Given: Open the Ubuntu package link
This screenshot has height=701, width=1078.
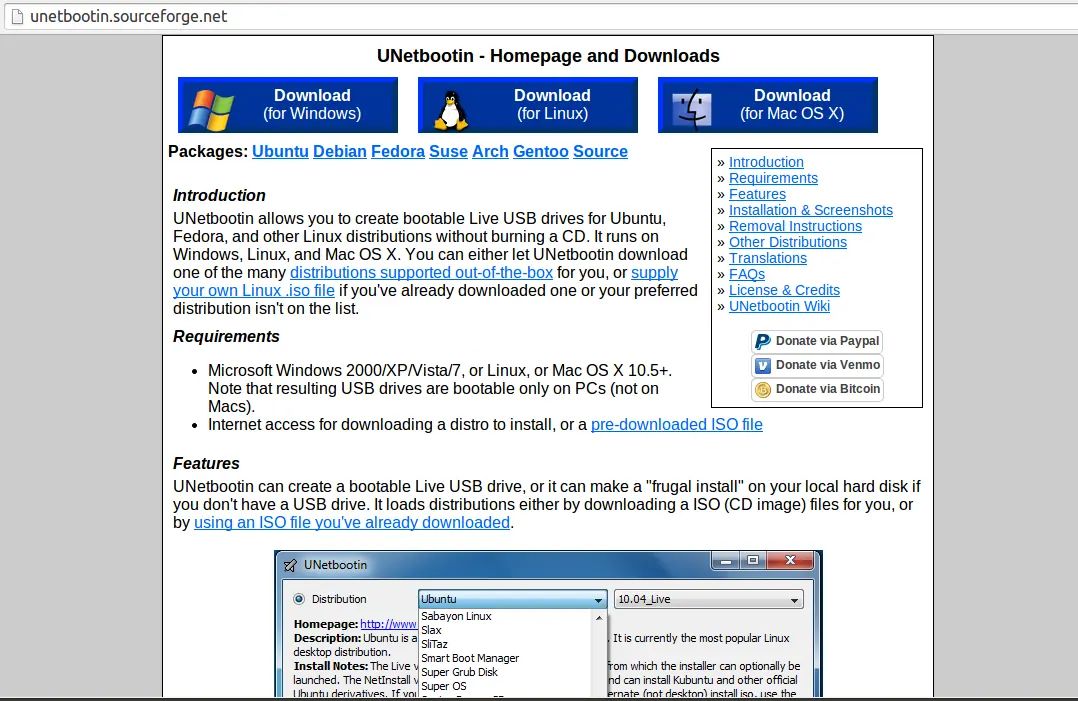Looking at the screenshot, I should tap(280, 151).
